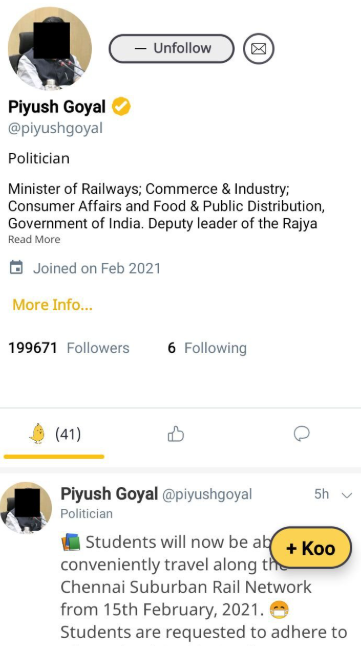Click the yellow verified badge
This screenshot has width=361, height=646.
[x=122, y=107]
